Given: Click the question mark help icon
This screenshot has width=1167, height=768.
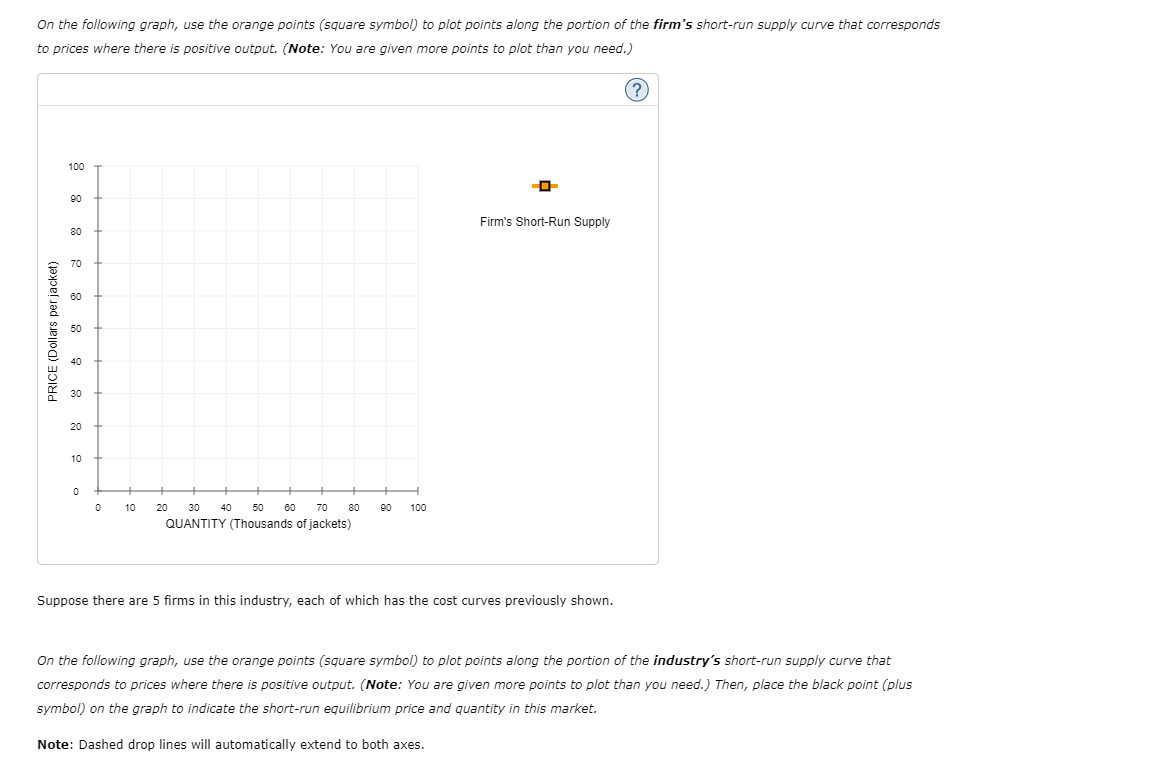Looking at the screenshot, I should 637,89.
